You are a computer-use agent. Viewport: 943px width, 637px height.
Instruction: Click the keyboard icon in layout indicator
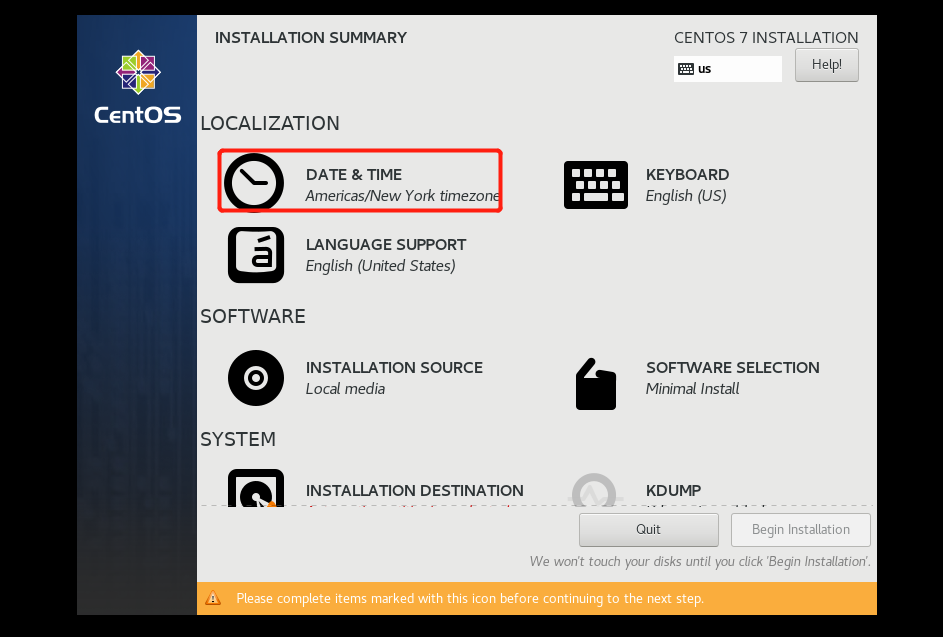pos(686,69)
